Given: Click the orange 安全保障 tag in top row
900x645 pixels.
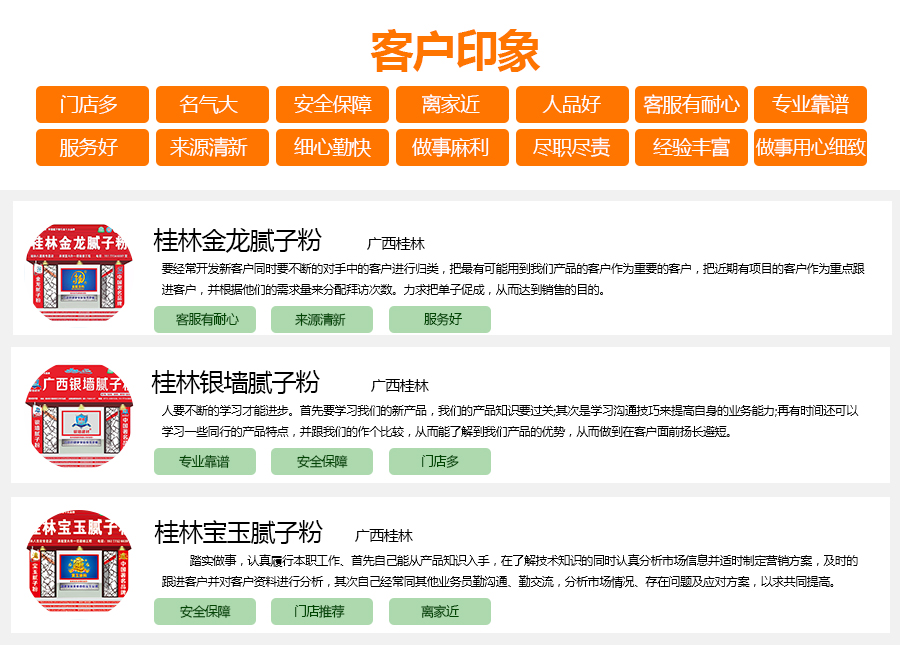Looking at the screenshot, I should (332, 104).
